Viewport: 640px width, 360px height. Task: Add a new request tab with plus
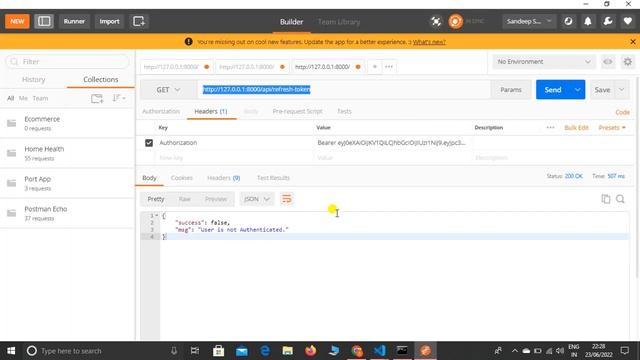coord(374,67)
